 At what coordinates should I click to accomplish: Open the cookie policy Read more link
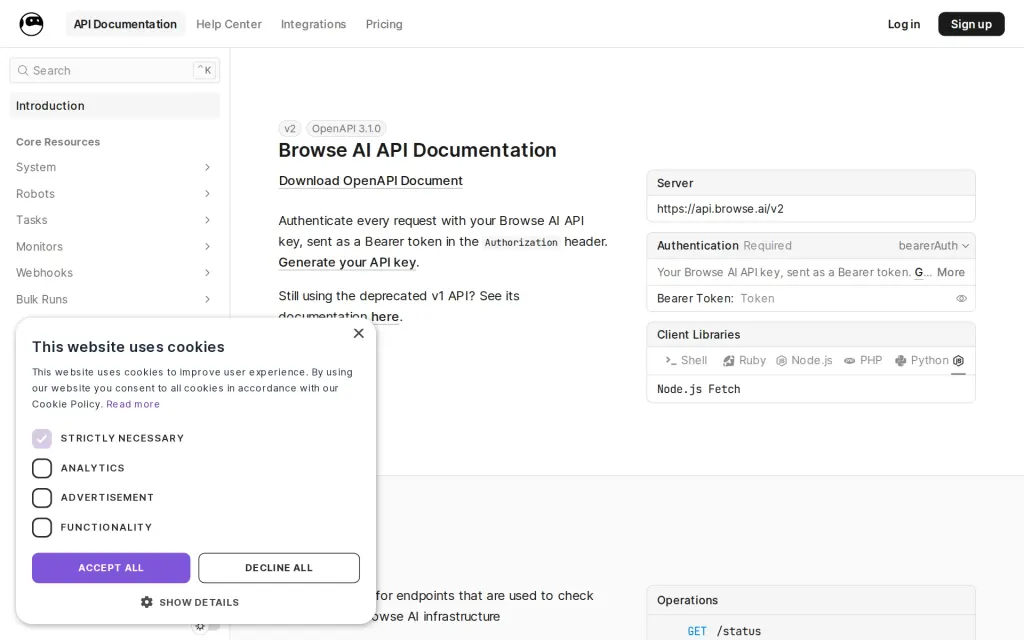tap(133, 404)
